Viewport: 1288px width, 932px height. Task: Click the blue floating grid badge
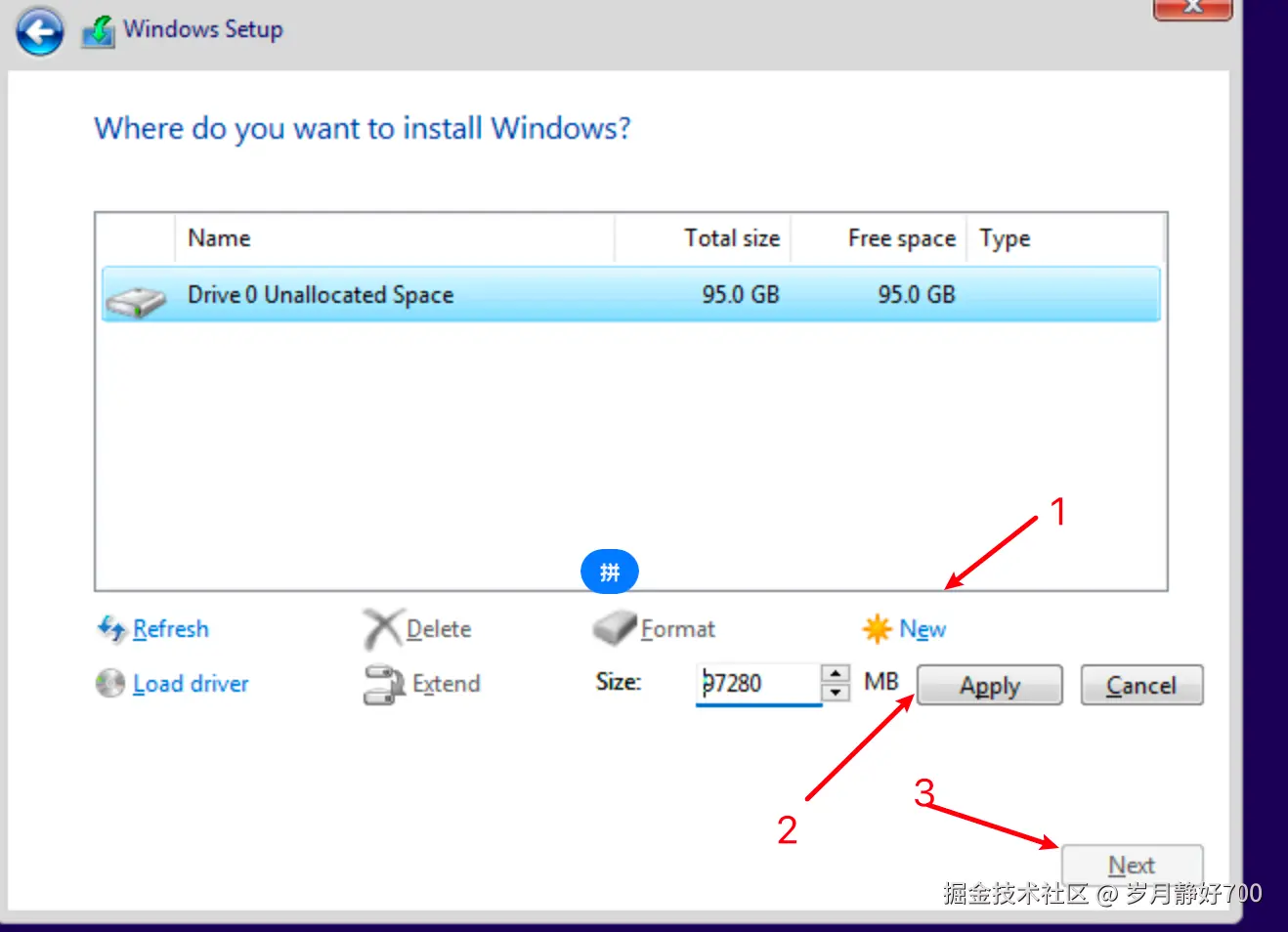coord(610,572)
